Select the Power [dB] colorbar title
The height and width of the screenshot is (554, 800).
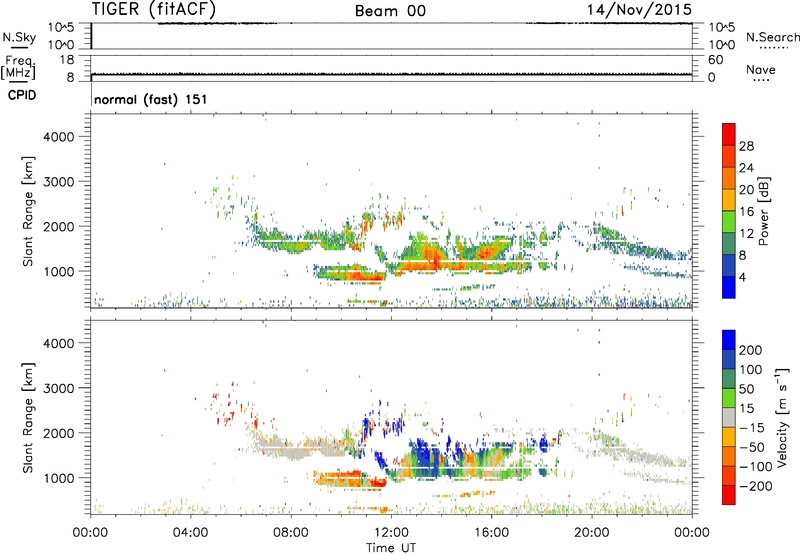pyautogui.click(x=763, y=211)
